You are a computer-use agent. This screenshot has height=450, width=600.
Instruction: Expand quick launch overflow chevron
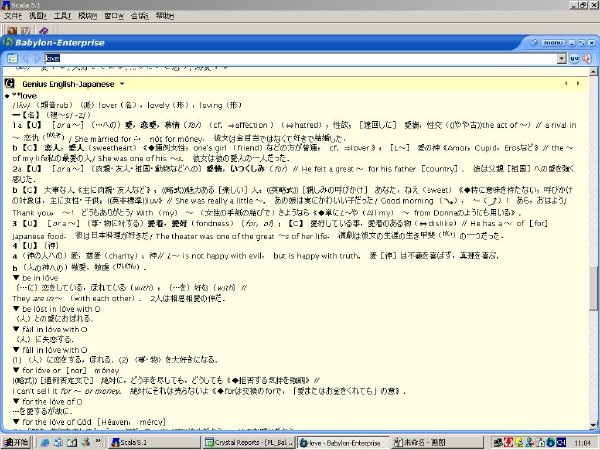(x=98, y=441)
